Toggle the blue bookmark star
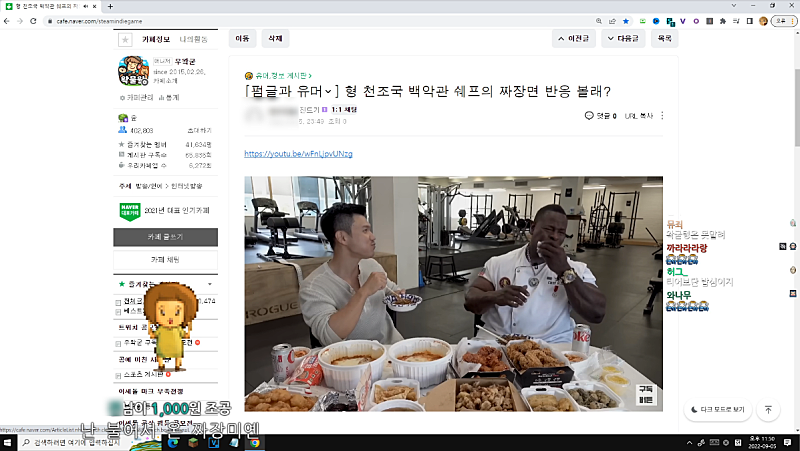 (x=626, y=21)
